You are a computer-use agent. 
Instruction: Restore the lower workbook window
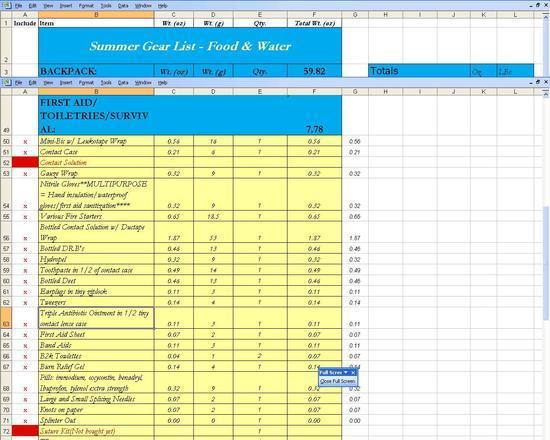tap(538, 82)
